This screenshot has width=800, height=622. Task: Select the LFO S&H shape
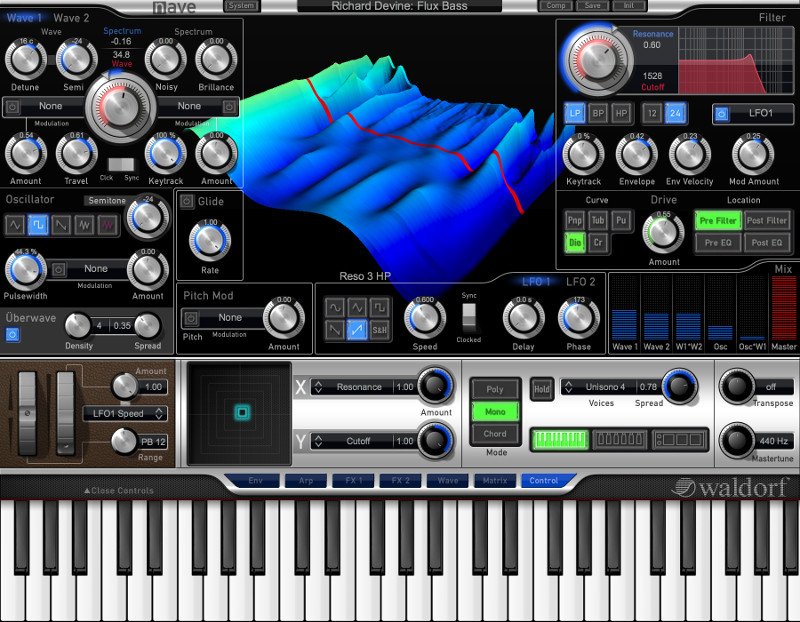tap(380, 330)
